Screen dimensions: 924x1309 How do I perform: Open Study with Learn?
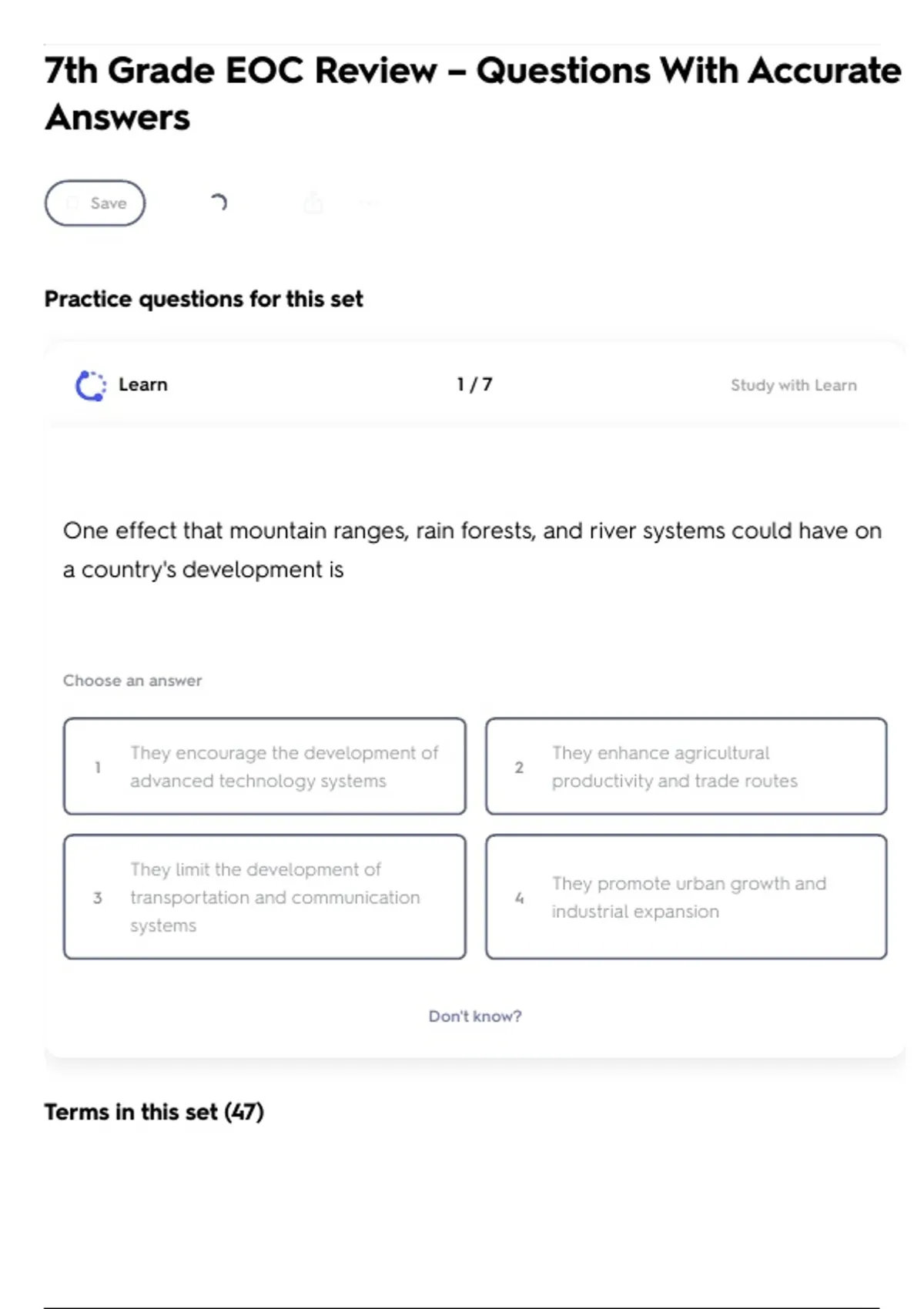tap(793, 385)
